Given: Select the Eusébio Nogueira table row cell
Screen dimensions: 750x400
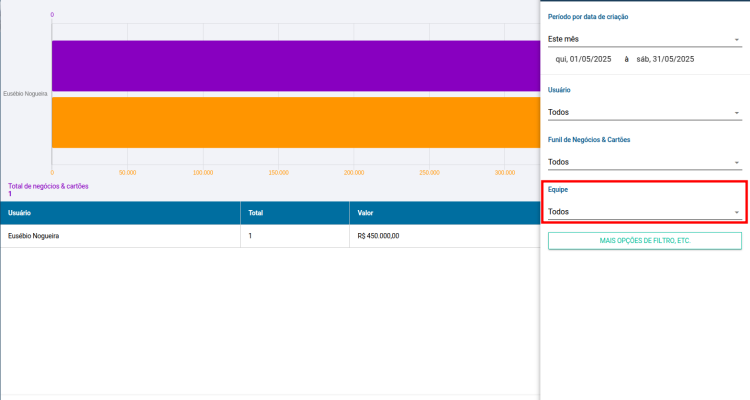Looking at the screenshot, I should point(120,236).
